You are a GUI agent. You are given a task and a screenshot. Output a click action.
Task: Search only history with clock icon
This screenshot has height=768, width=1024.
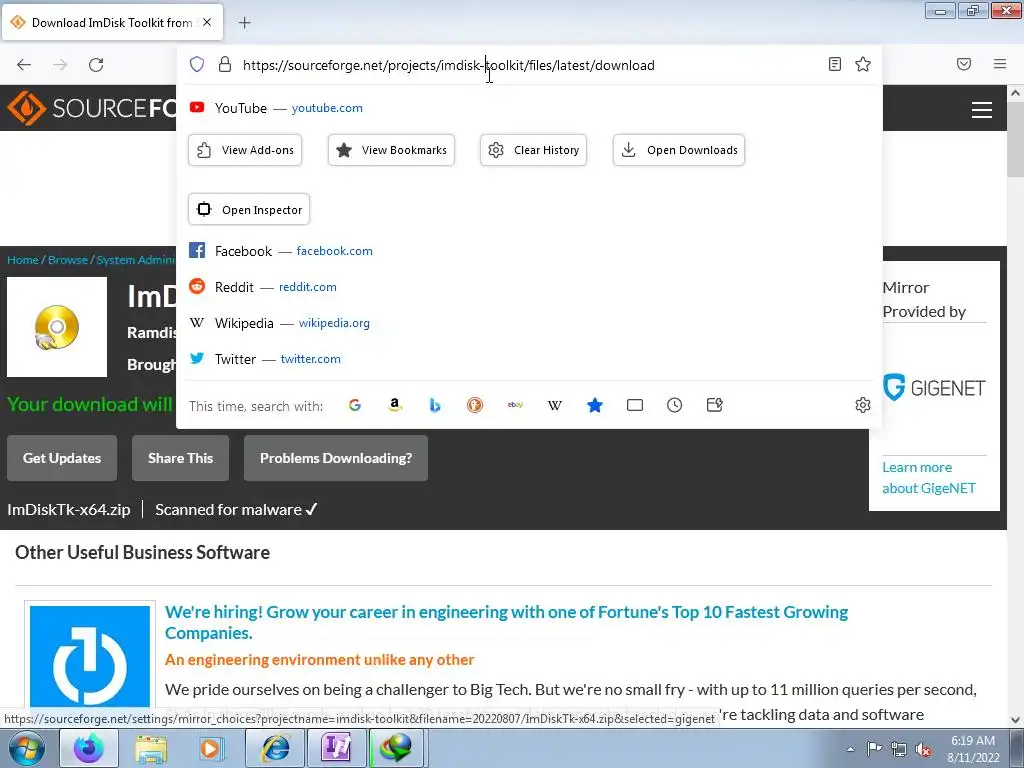(675, 405)
